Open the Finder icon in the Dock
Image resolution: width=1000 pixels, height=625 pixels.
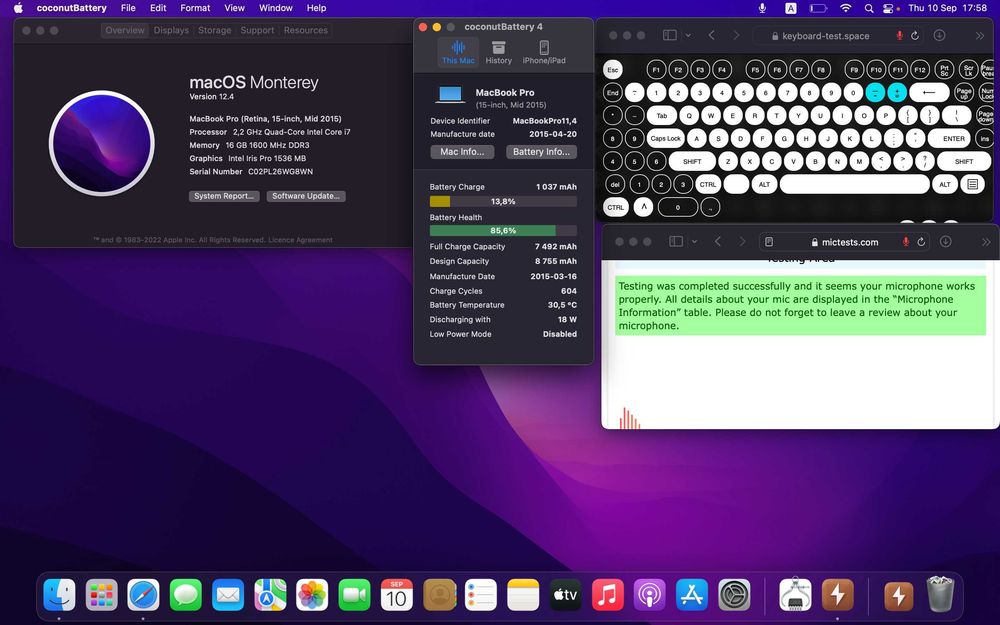point(59,595)
